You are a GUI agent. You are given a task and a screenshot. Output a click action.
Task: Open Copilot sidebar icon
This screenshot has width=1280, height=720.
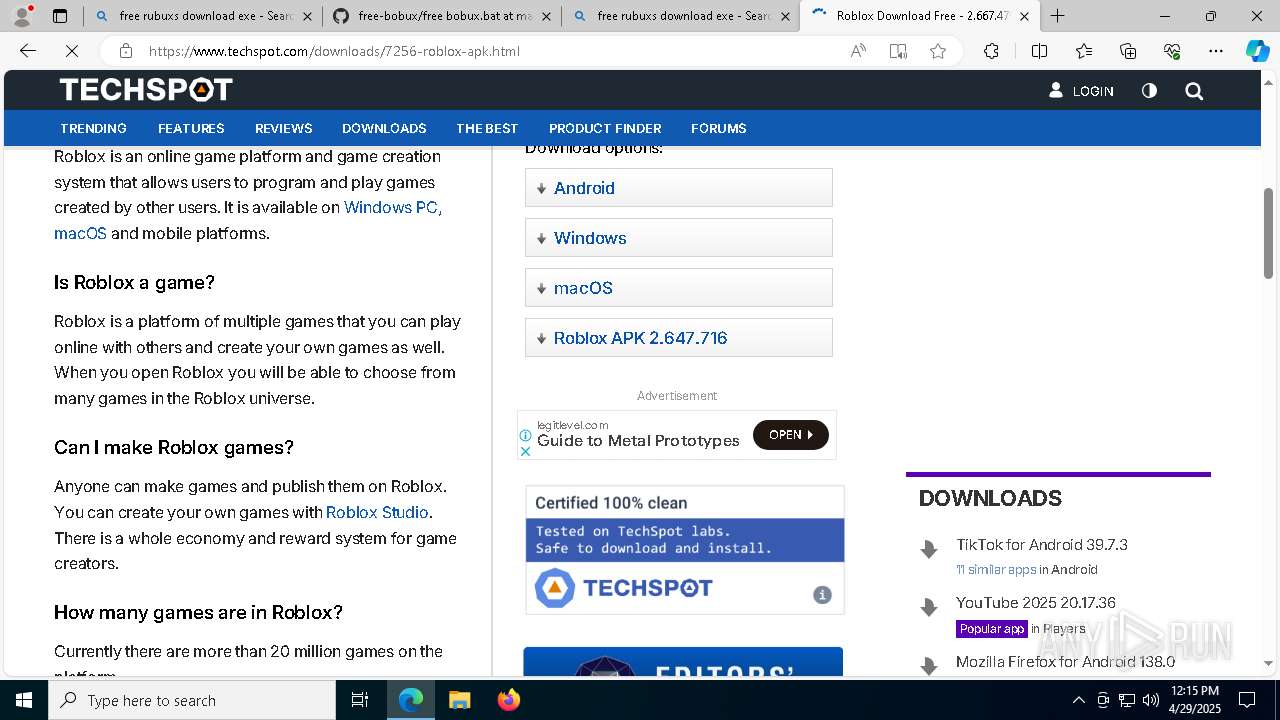(x=1257, y=51)
